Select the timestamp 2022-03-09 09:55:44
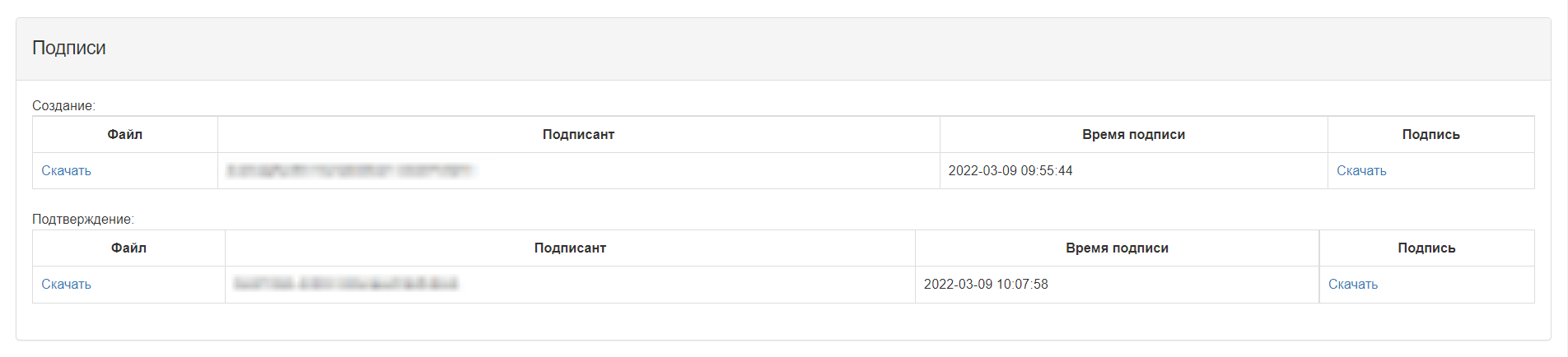This screenshot has width=1568, height=357. 1010,170
